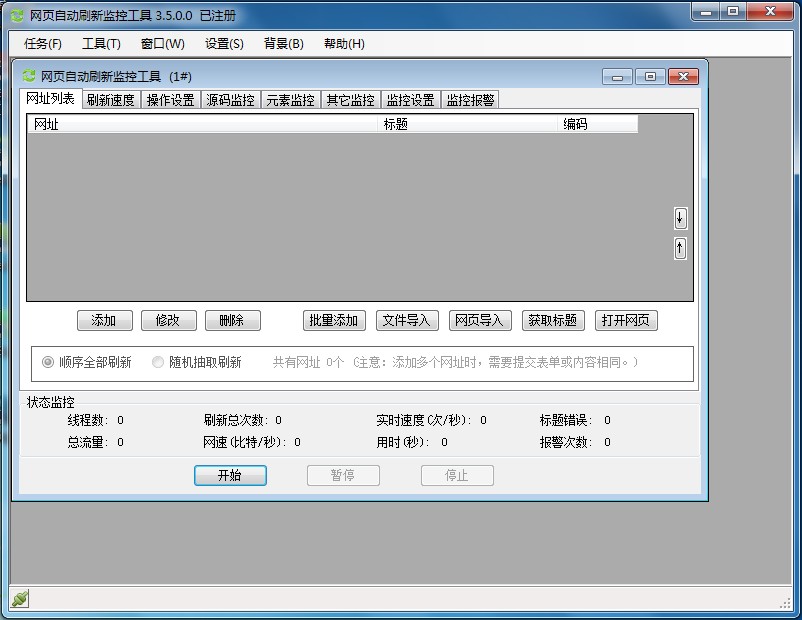802x620 pixels.
Task: Close the main application window
Action: pyautogui.click(x=771, y=11)
